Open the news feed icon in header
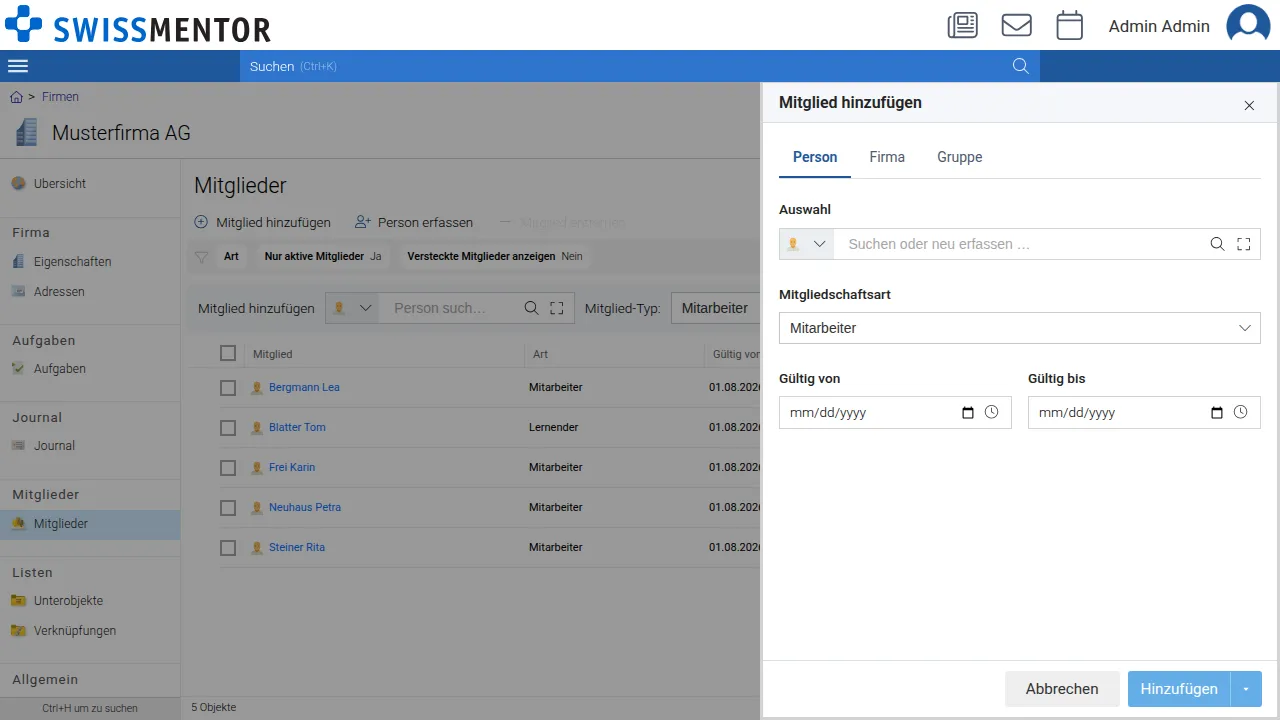This screenshot has height=720, width=1280. click(x=962, y=25)
